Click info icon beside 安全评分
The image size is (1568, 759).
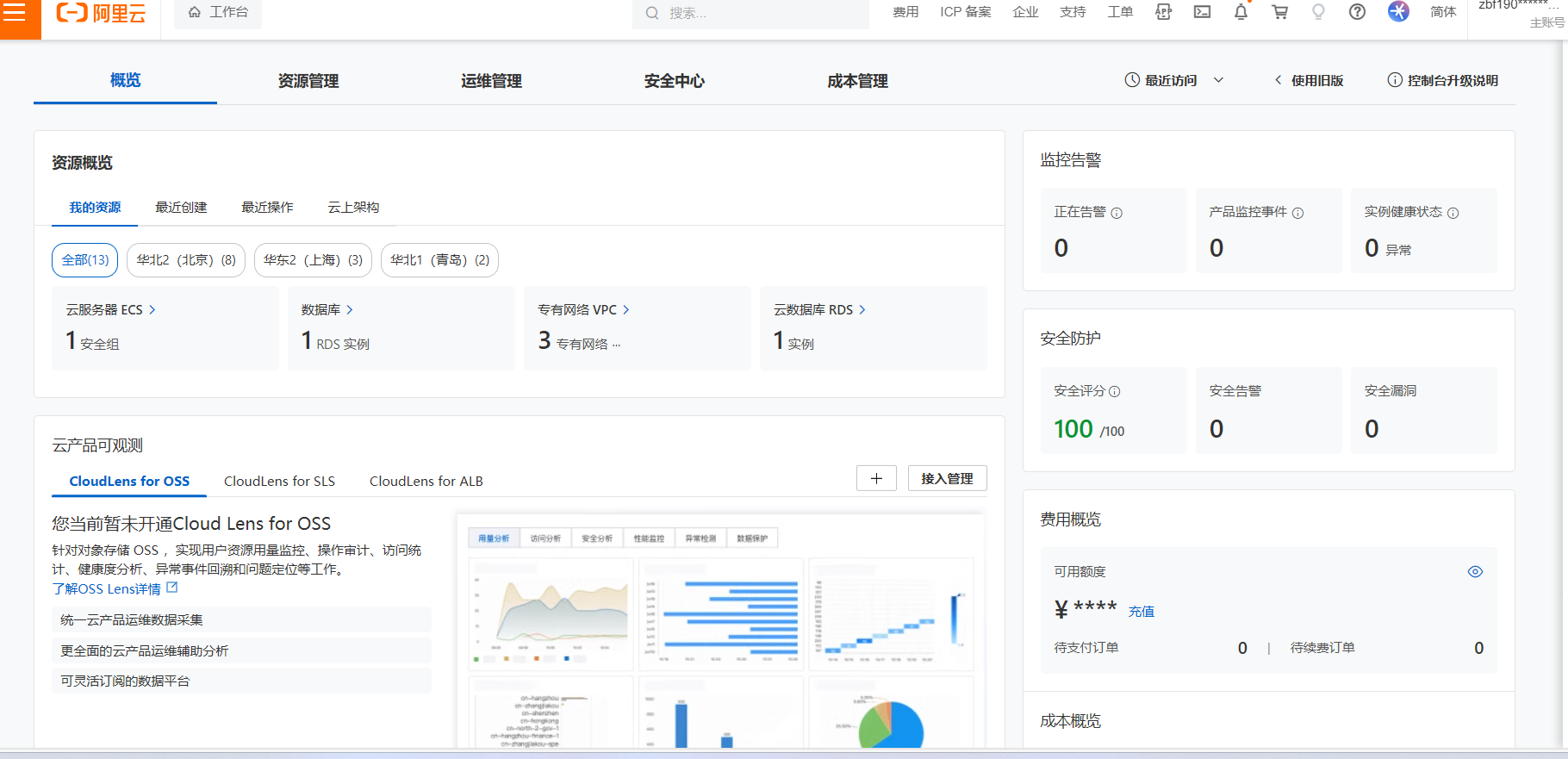(x=1114, y=391)
